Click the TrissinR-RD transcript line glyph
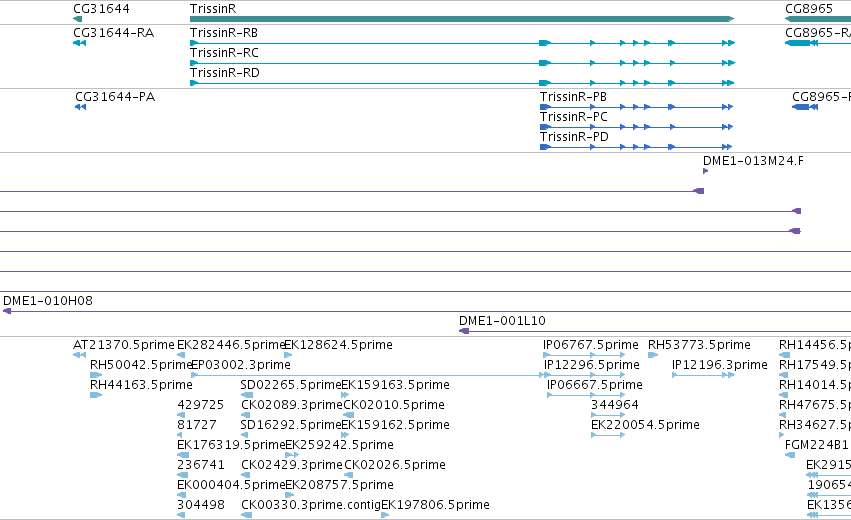Image resolution: width=851 pixels, height=520 pixels. click(462, 83)
